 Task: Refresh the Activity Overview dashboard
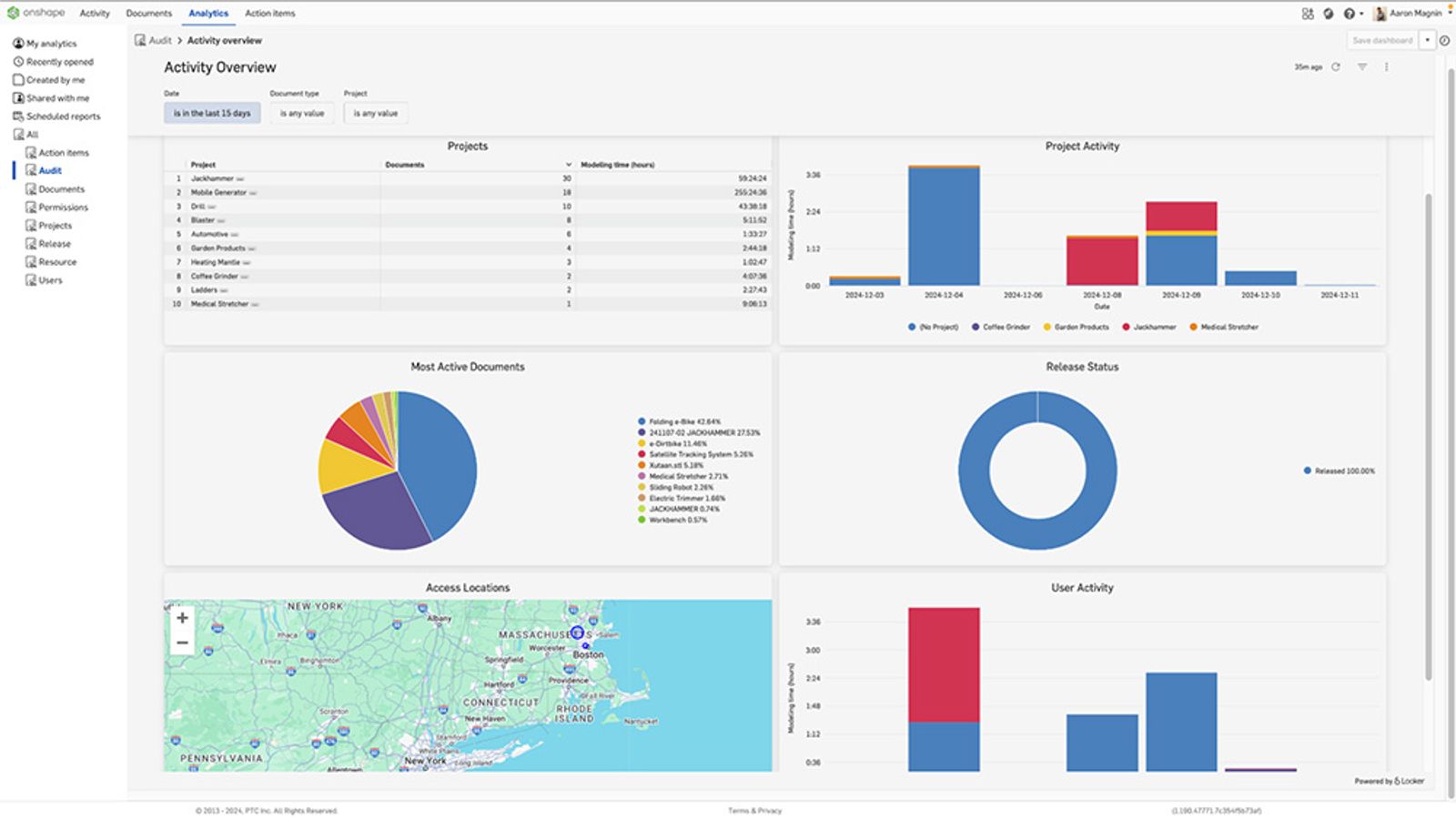(1336, 66)
